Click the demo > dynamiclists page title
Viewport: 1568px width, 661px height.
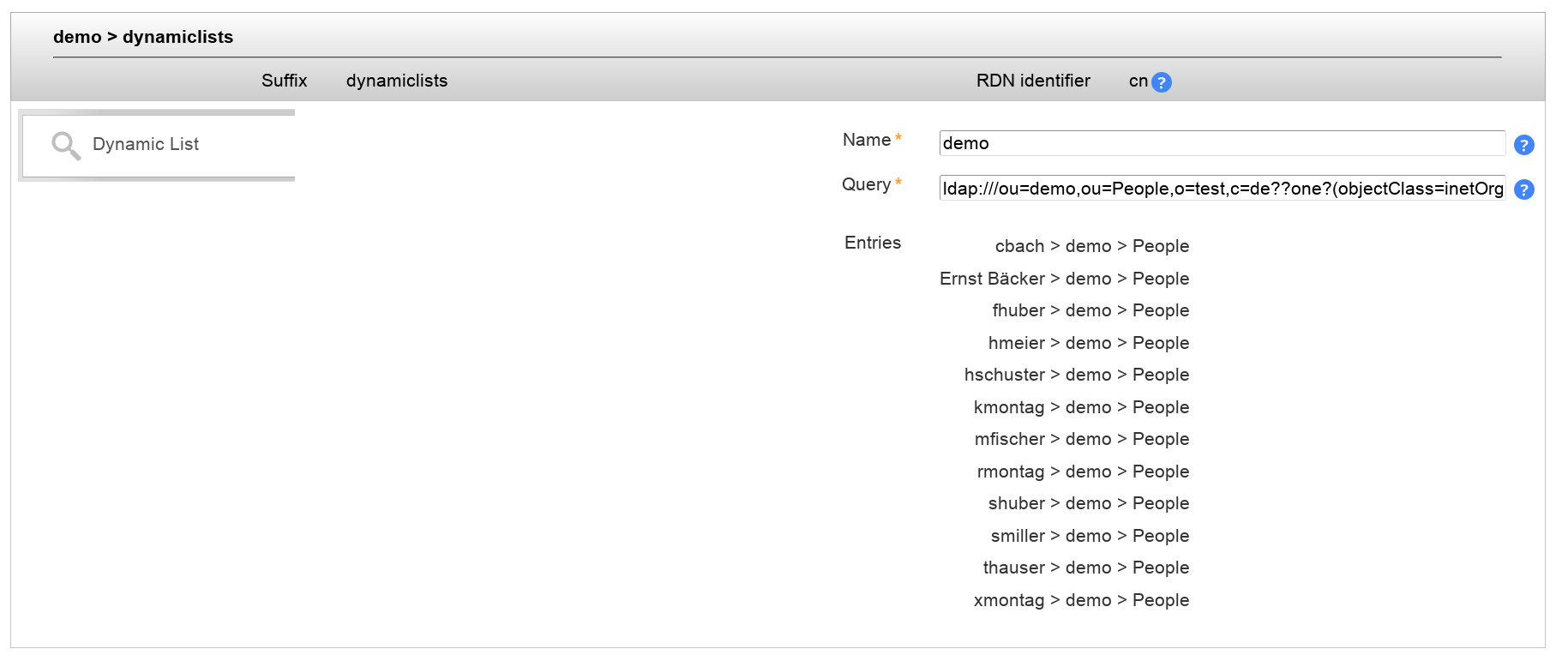(143, 37)
